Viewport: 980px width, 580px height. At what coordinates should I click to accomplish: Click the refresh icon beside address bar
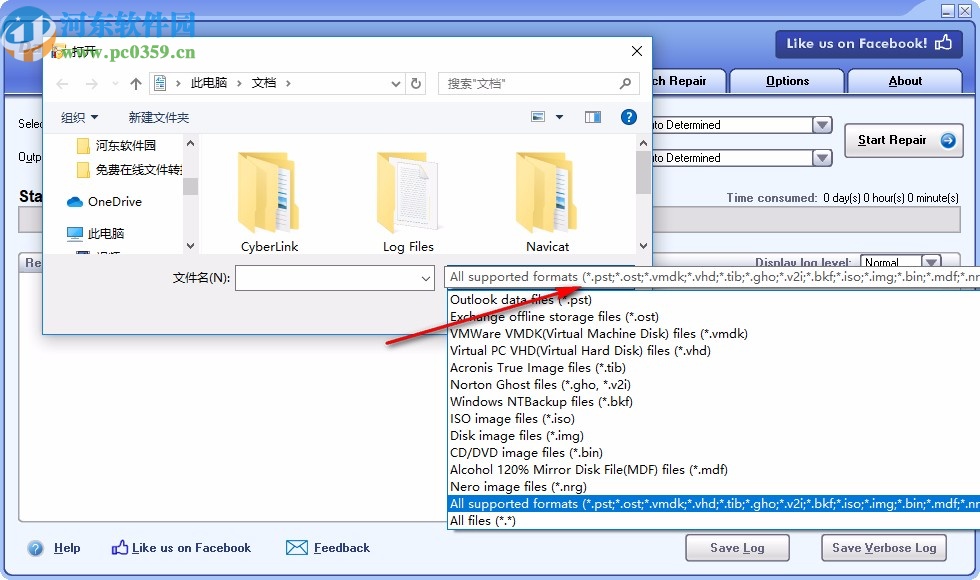pyautogui.click(x=416, y=84)
